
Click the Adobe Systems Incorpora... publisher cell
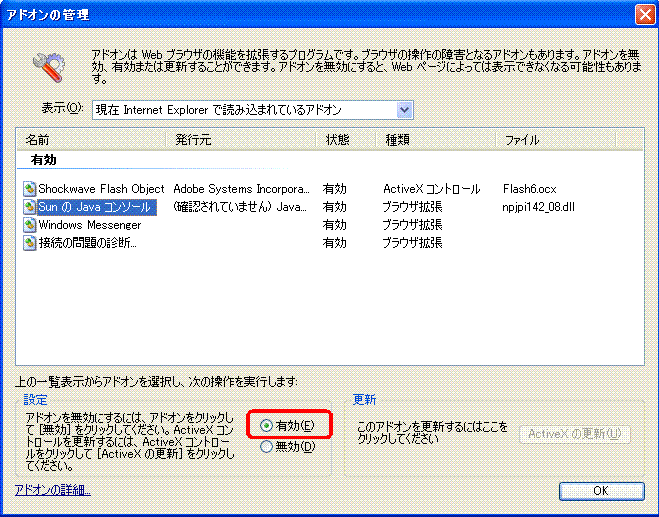241,189
